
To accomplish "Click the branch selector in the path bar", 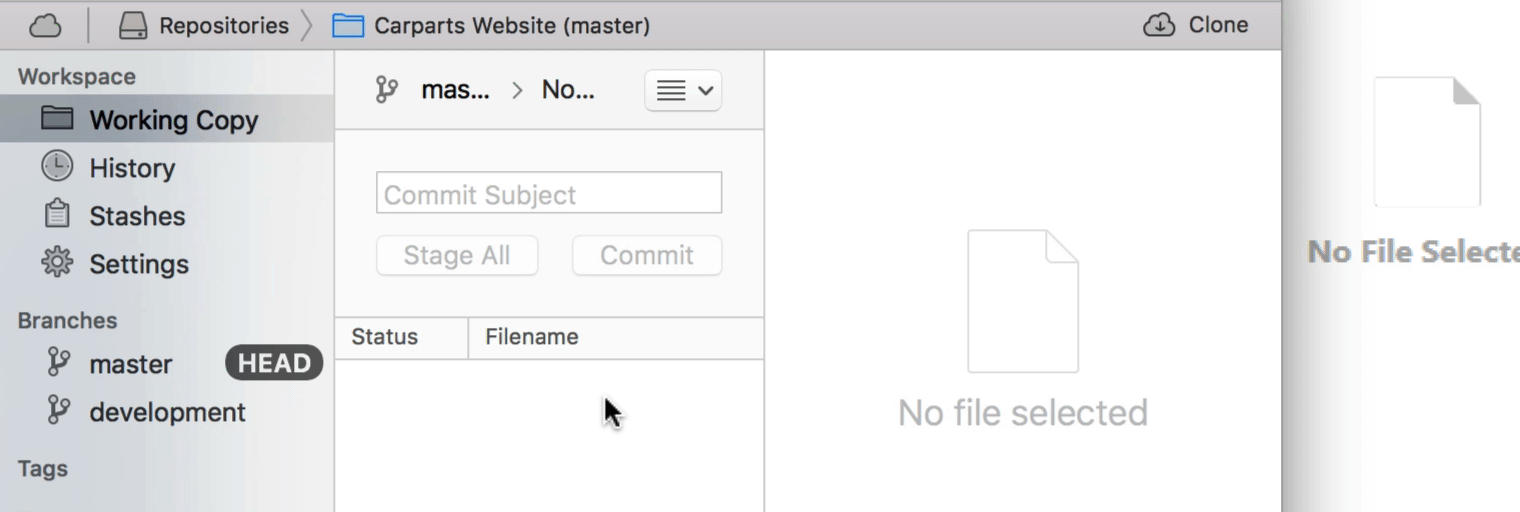I will (434, 91).
